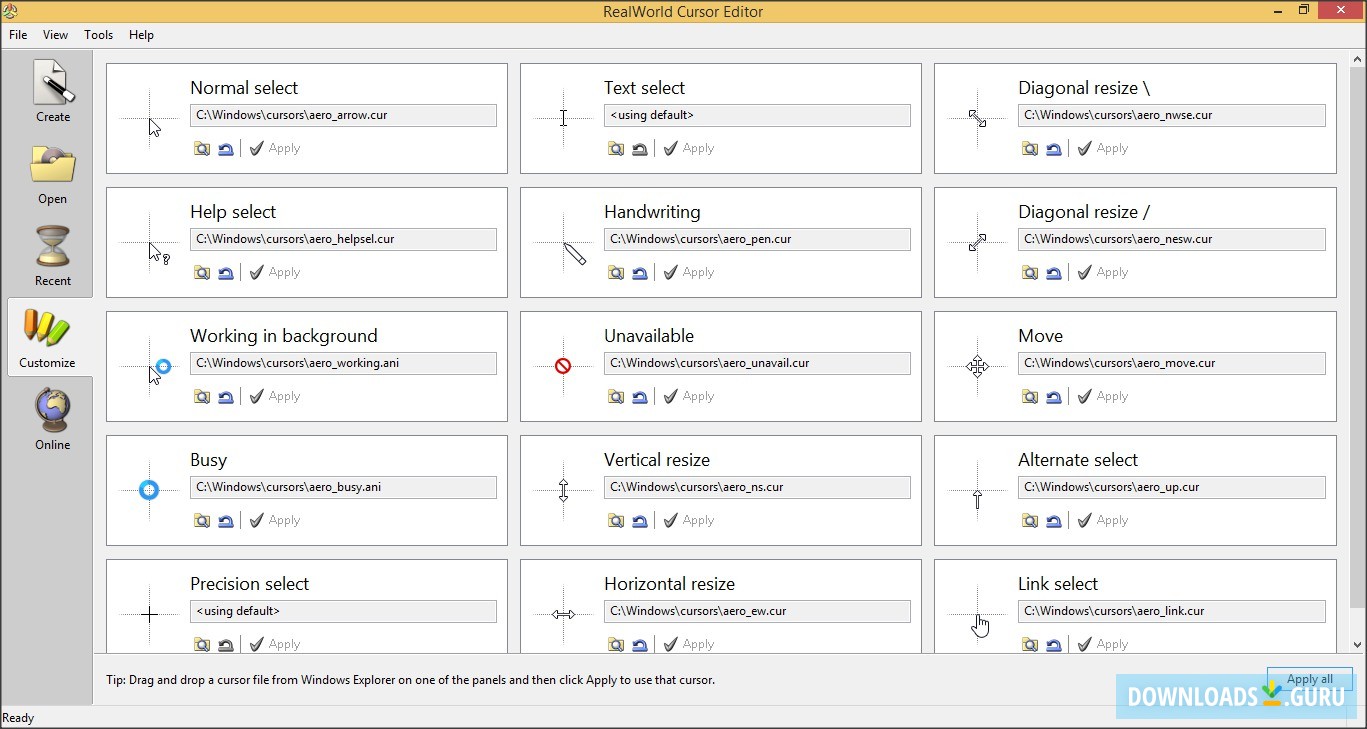1367x729 pixels.
Task: Click the Text select path field
Action: 757,115
